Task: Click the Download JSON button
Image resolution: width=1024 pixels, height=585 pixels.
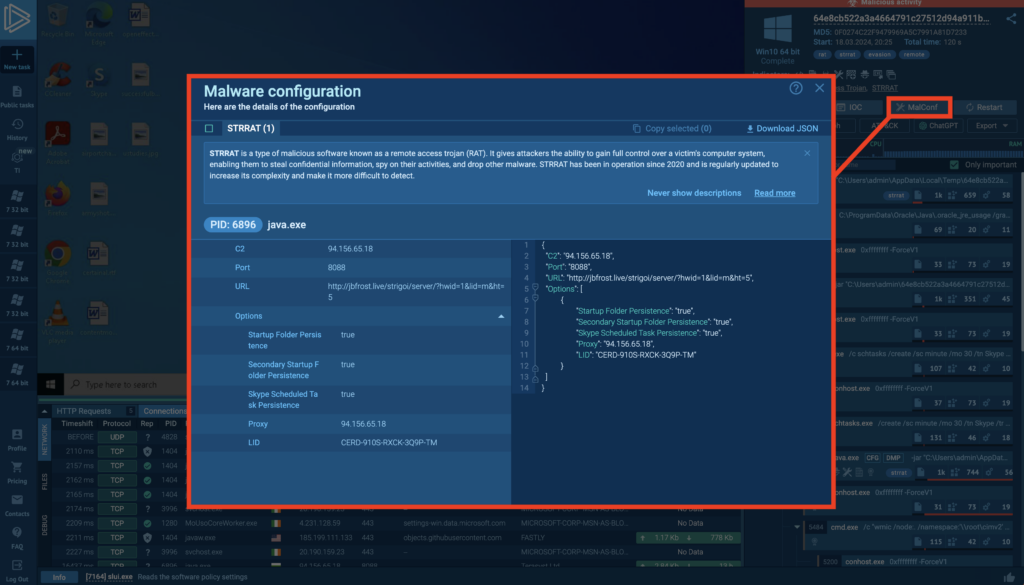Action: click(x=782, y=128)
